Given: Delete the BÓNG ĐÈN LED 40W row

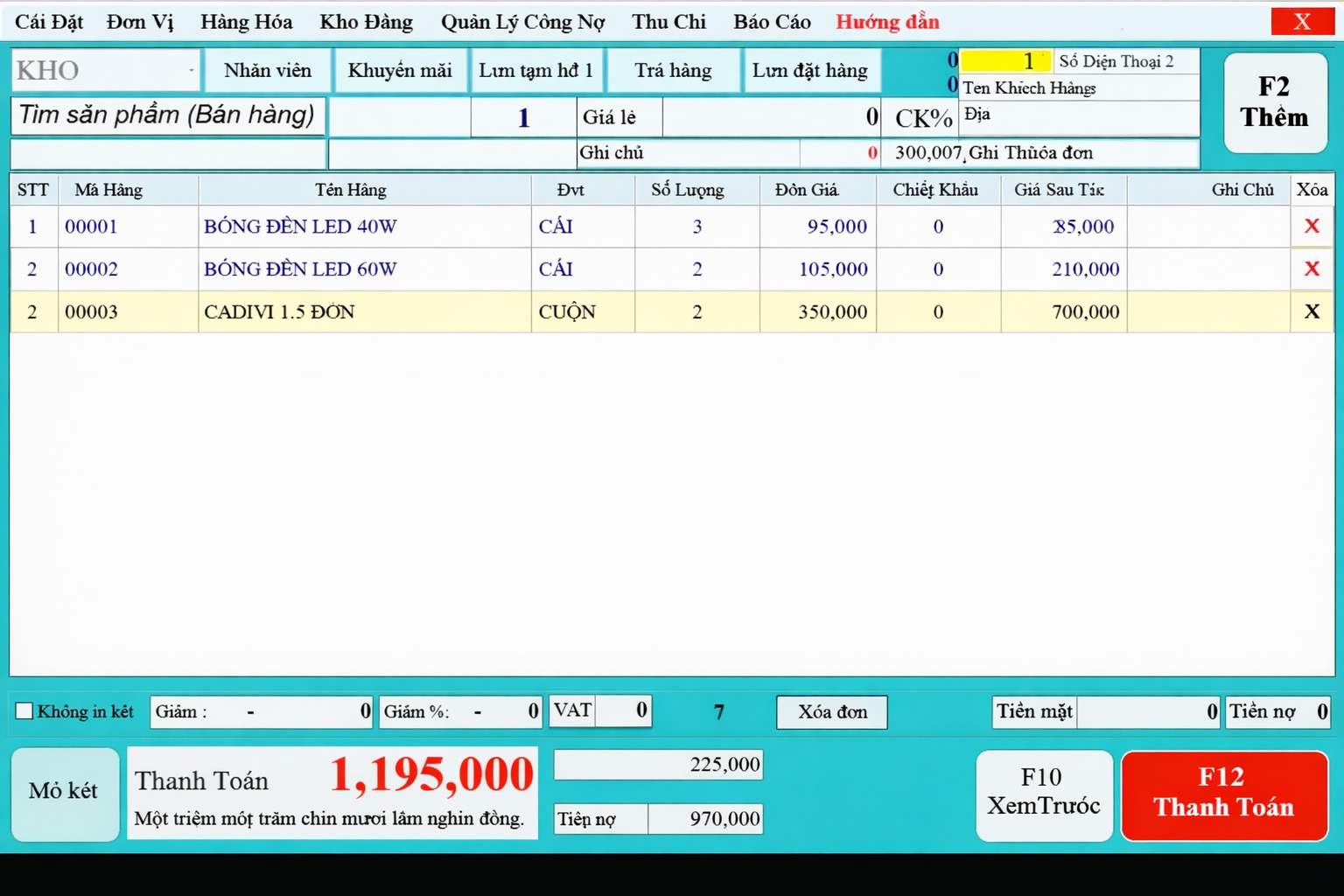Looking at the screenshot, I should point(1311,227).
